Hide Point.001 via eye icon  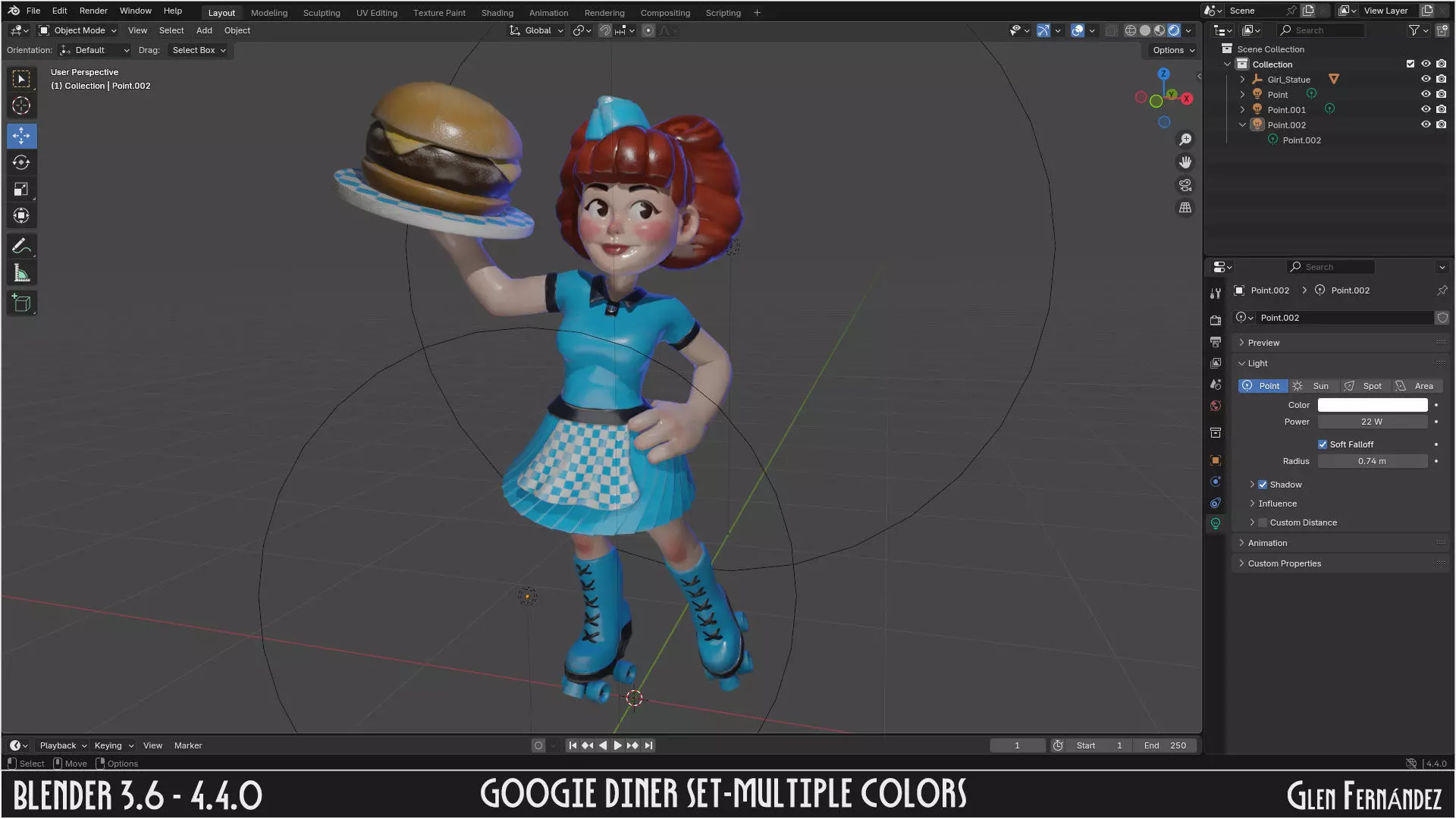point(1426,109)
